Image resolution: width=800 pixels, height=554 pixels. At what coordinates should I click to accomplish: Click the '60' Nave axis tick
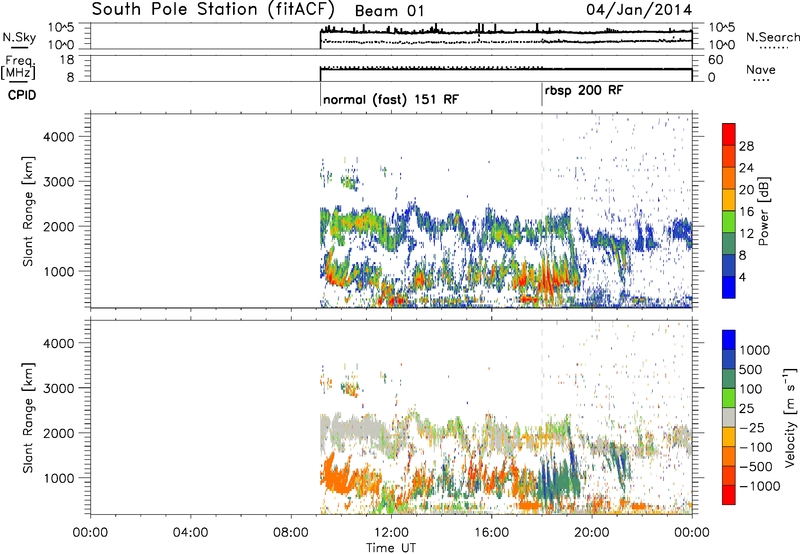(715, 60)
